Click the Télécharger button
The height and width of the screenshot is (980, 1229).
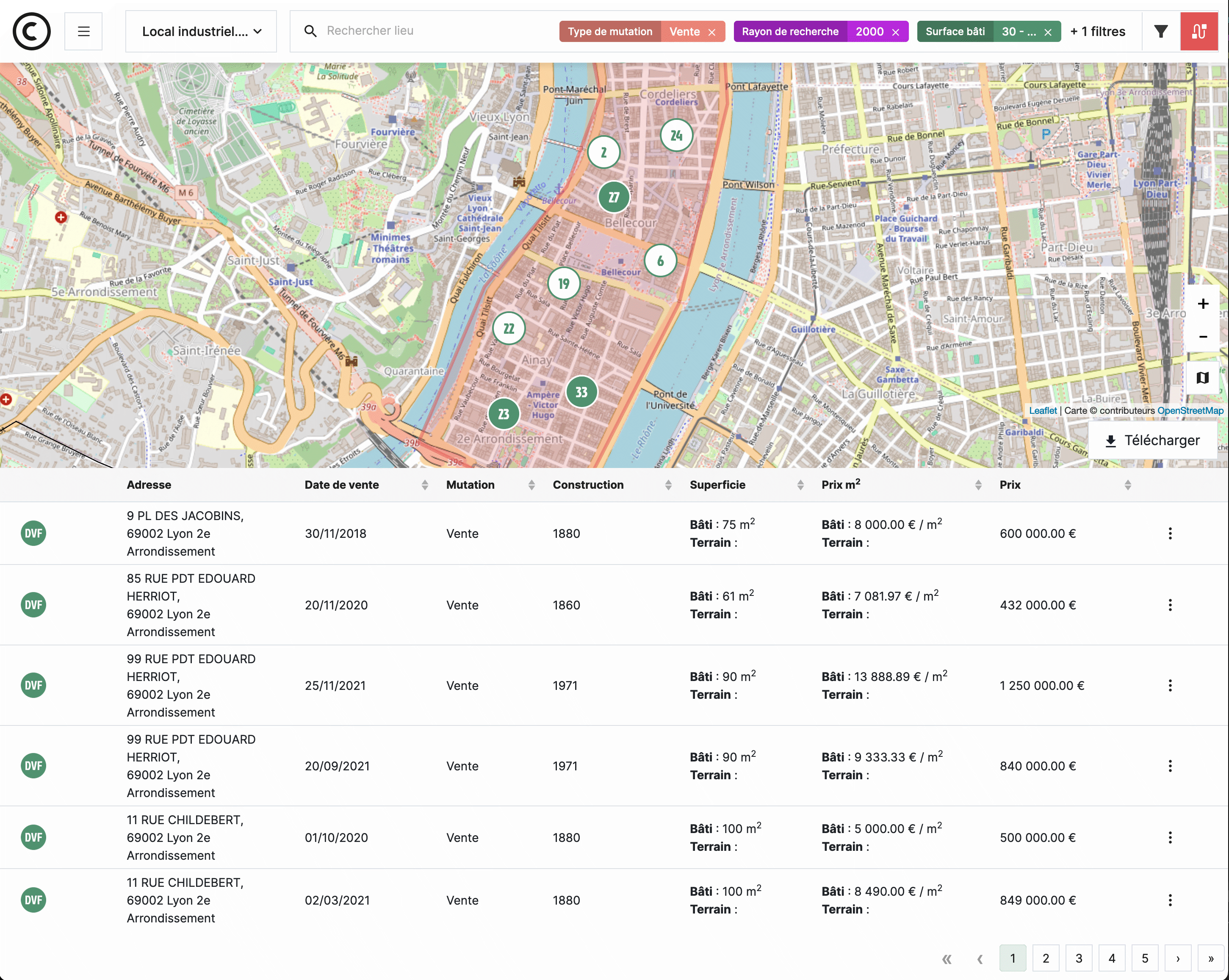click(1153, 441)
